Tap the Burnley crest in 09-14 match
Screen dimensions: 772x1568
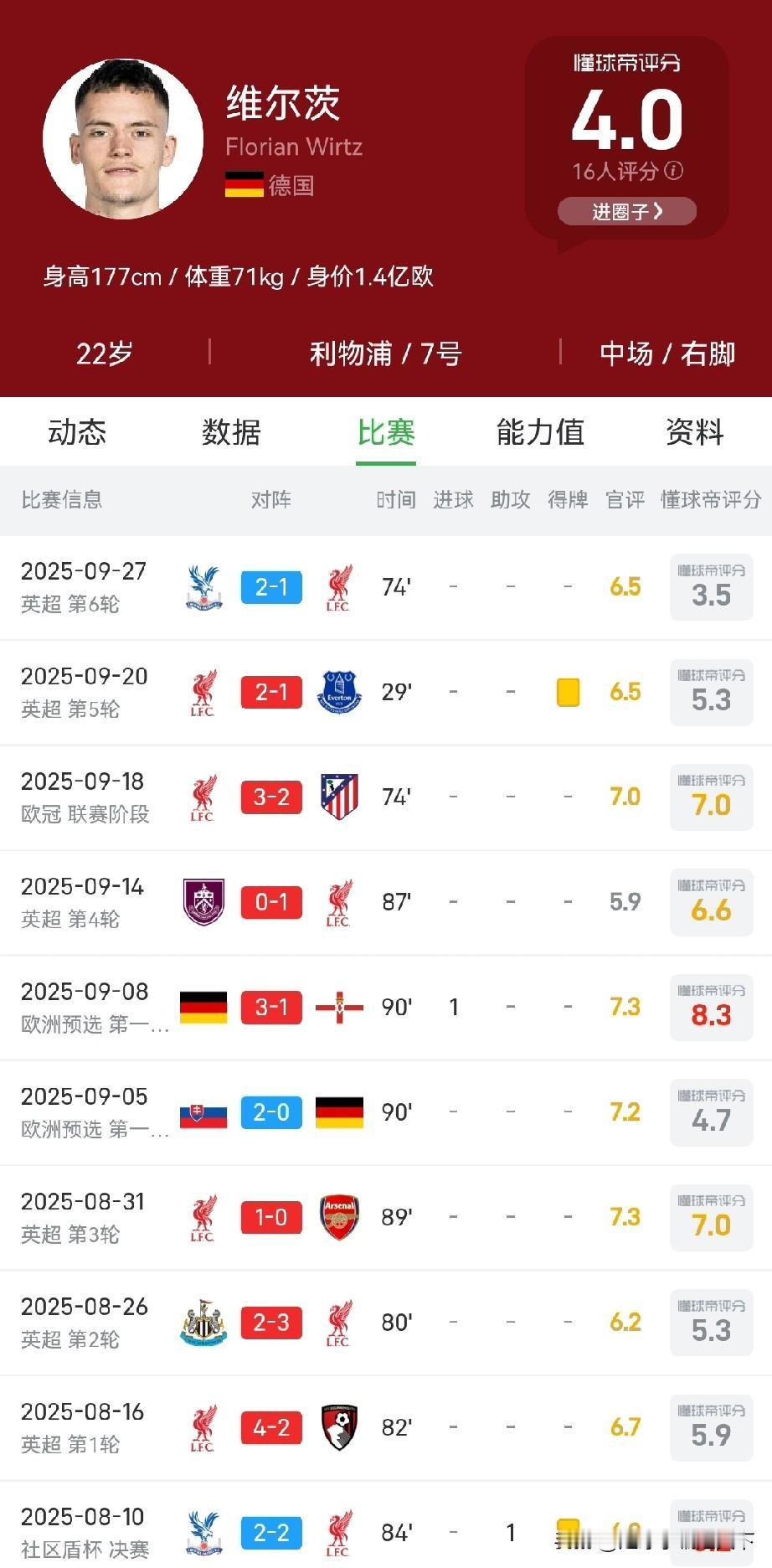203,902
